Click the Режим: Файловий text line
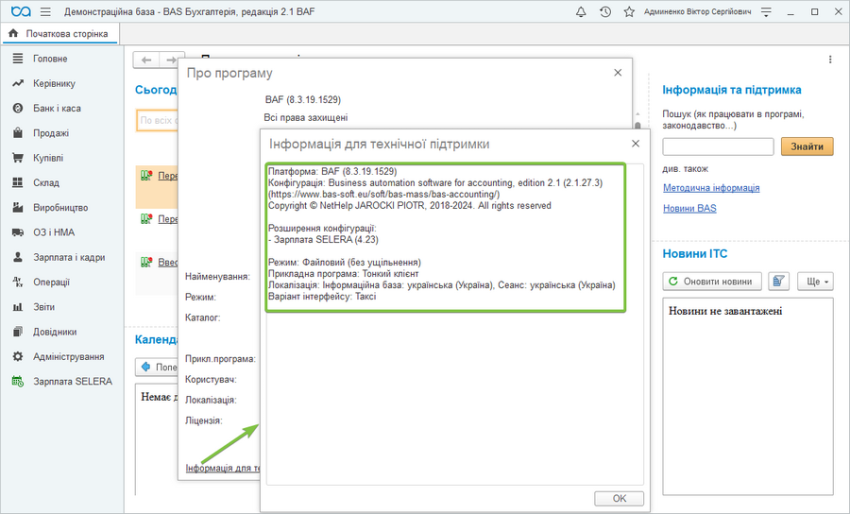Viewport: 850px width, 514px height. pos(344,262)
